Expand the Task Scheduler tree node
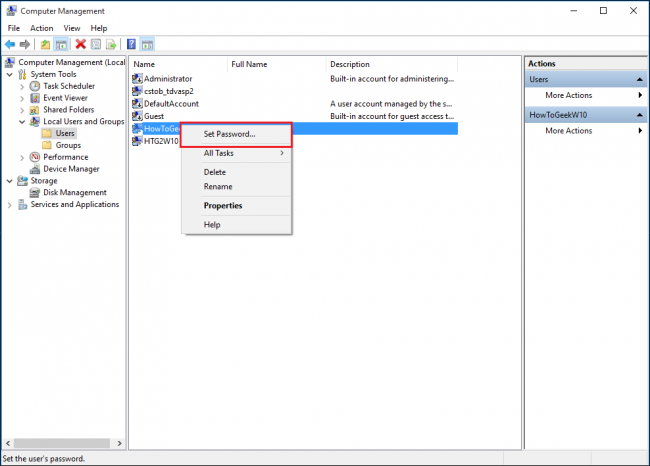 click(21, 86)
